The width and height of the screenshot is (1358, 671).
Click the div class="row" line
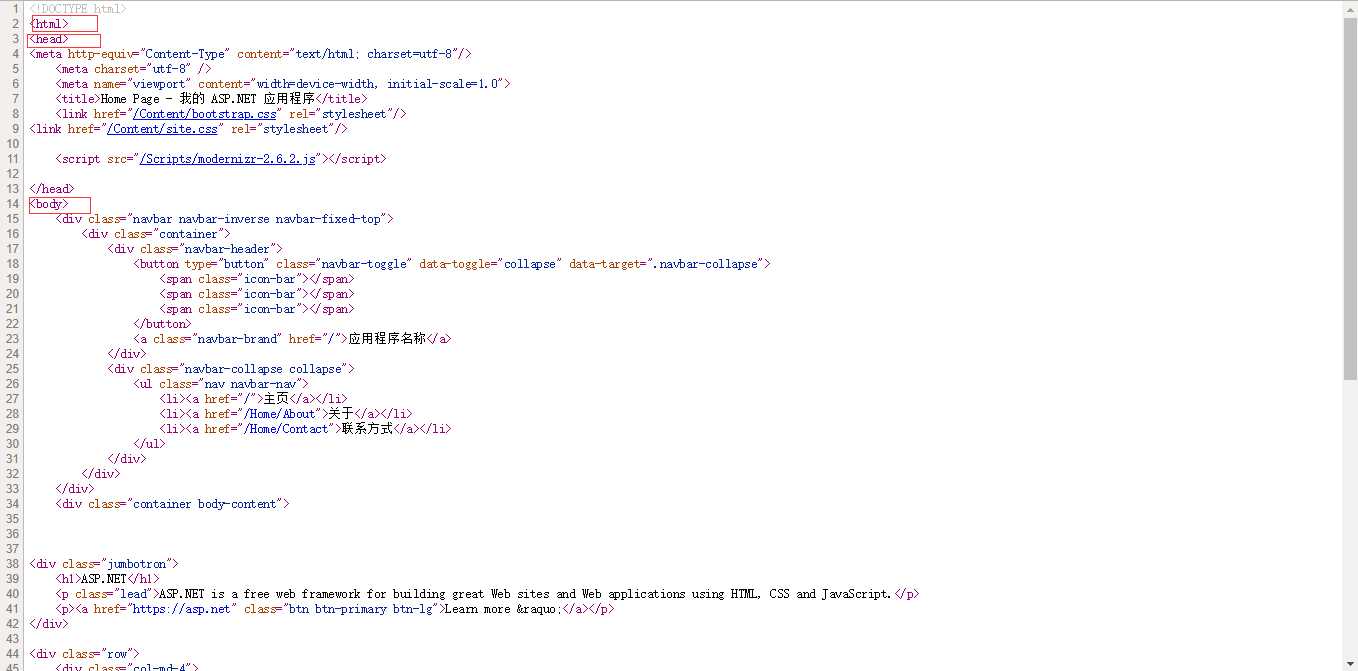[85, 654]
